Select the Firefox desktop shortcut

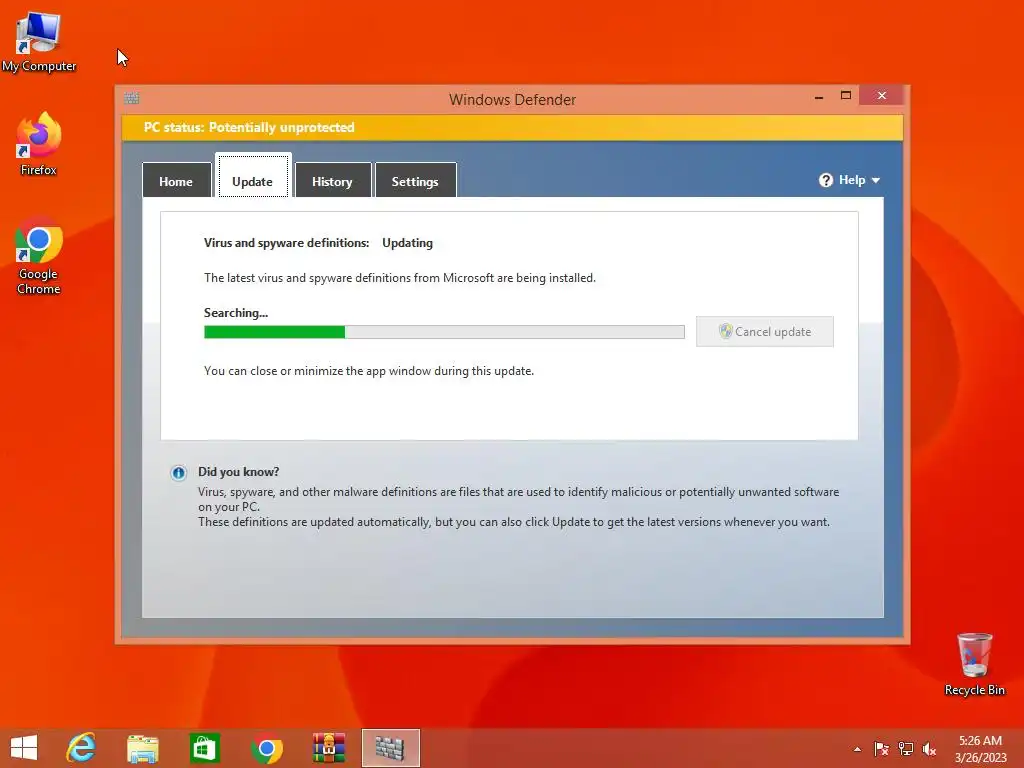pos(39,144)
